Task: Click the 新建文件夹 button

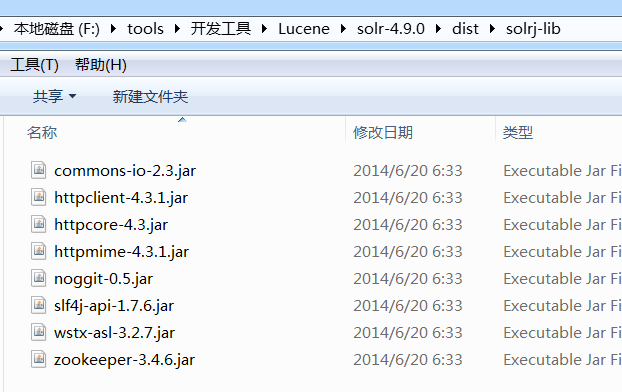Action: coord(150,96)
